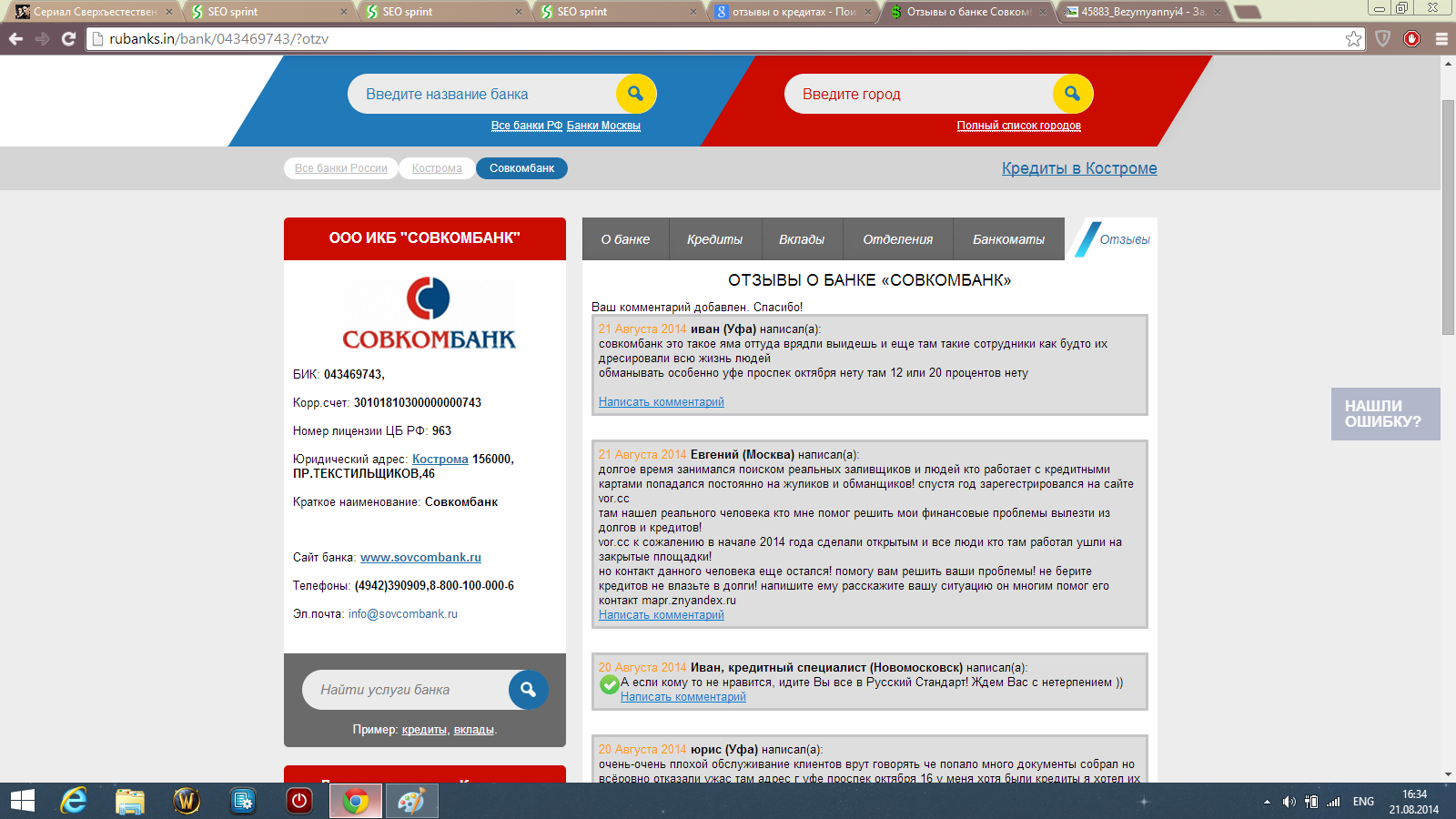Screen dimensions: 1456x819
Task: Click the 'Банки Москвы' link
Action: click(603, 126)
